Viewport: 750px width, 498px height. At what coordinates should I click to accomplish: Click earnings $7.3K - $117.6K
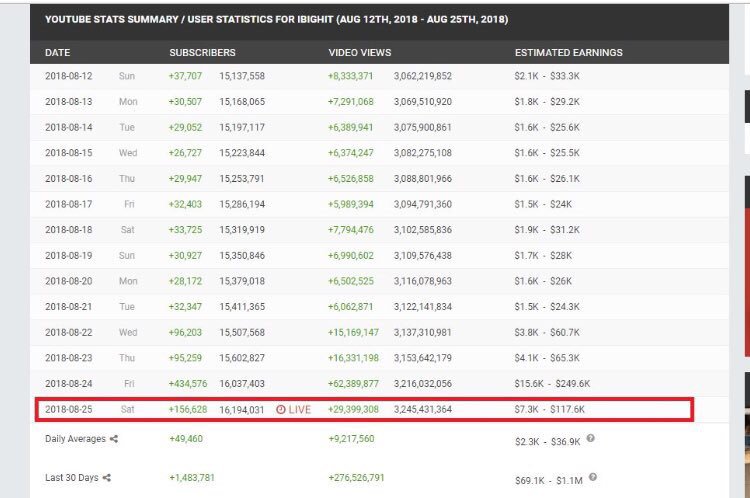tap(550, 409)
